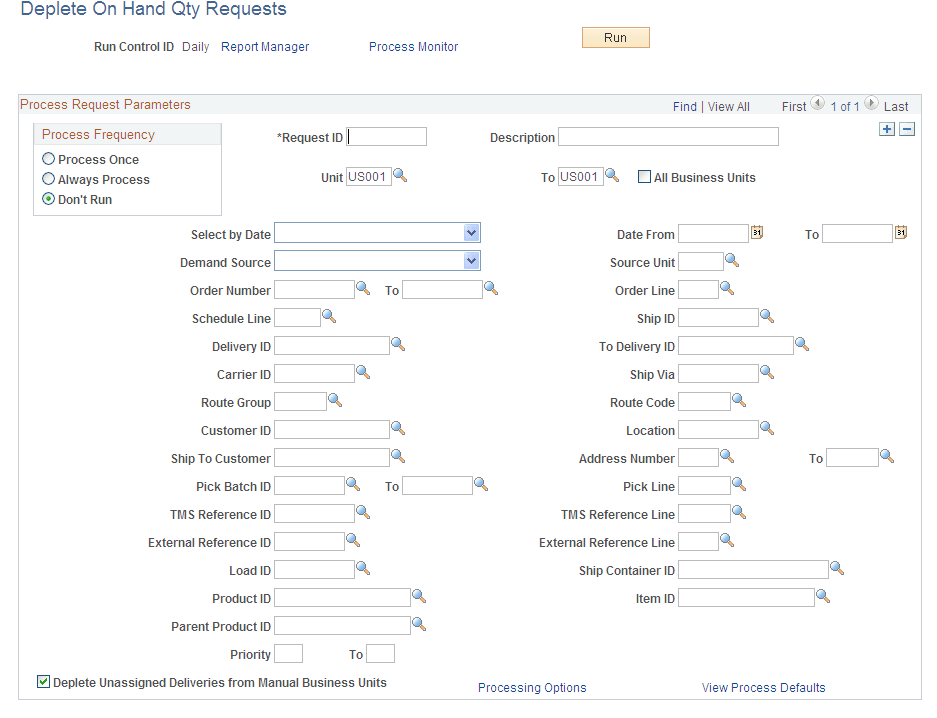Viewport: 937px width, 718px height.
Task: Open View Process Defaults
Action: point(763,688)
